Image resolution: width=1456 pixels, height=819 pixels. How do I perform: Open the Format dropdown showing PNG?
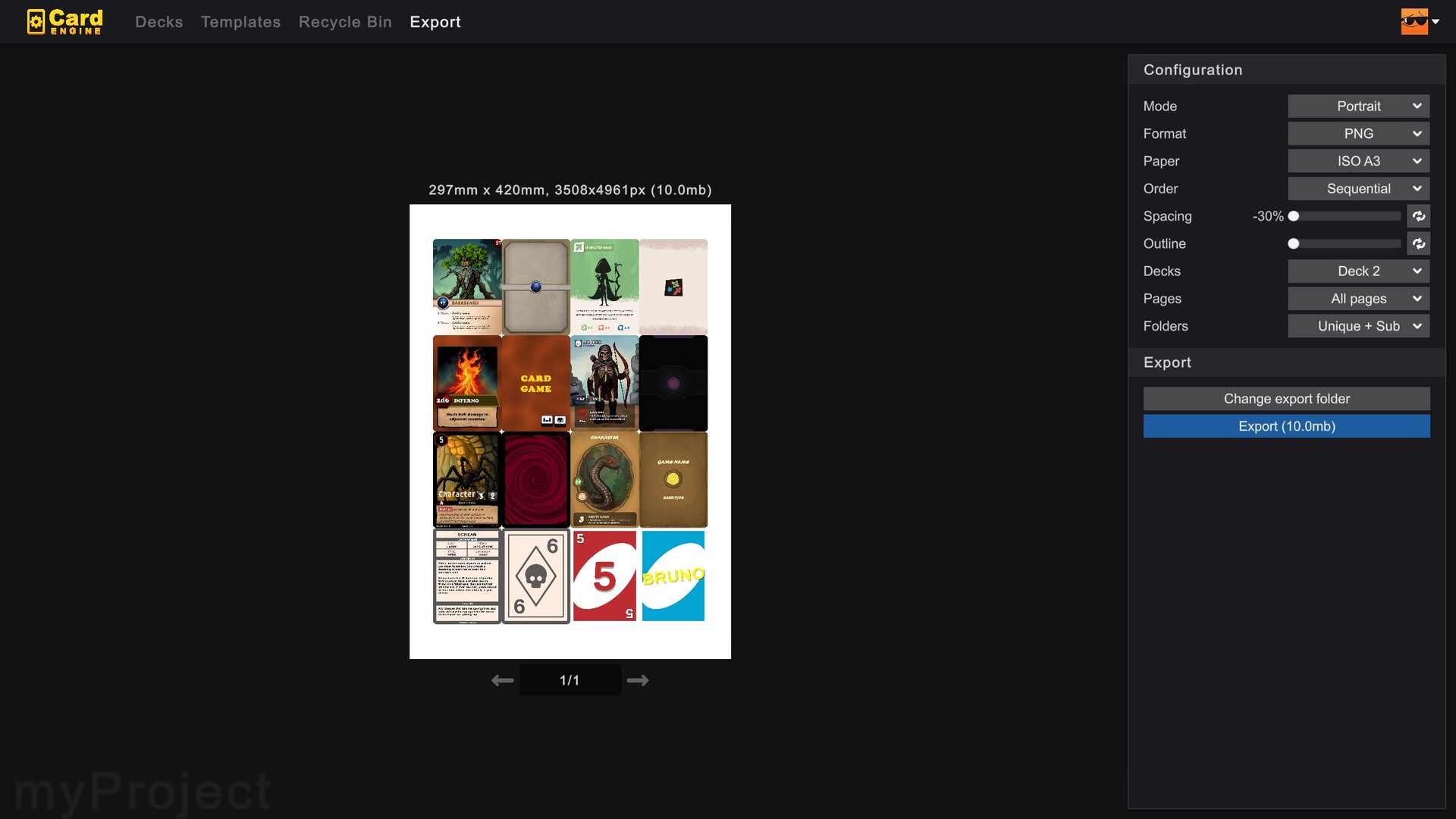[1358, 133]
